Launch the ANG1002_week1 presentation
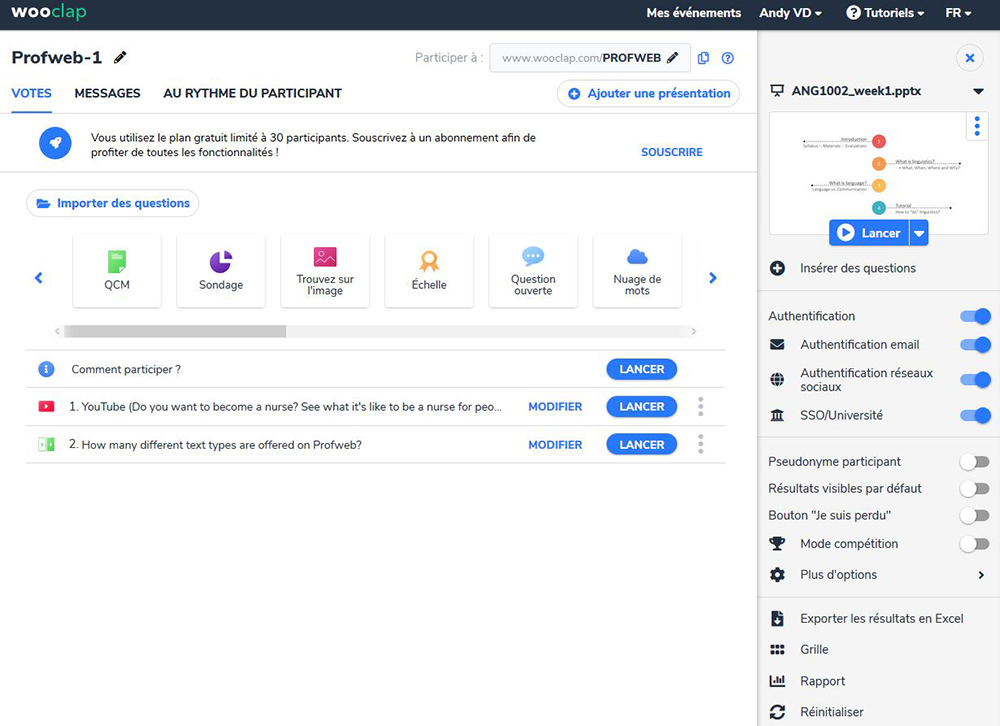The image size is (1000, 726). pos(870,233)
